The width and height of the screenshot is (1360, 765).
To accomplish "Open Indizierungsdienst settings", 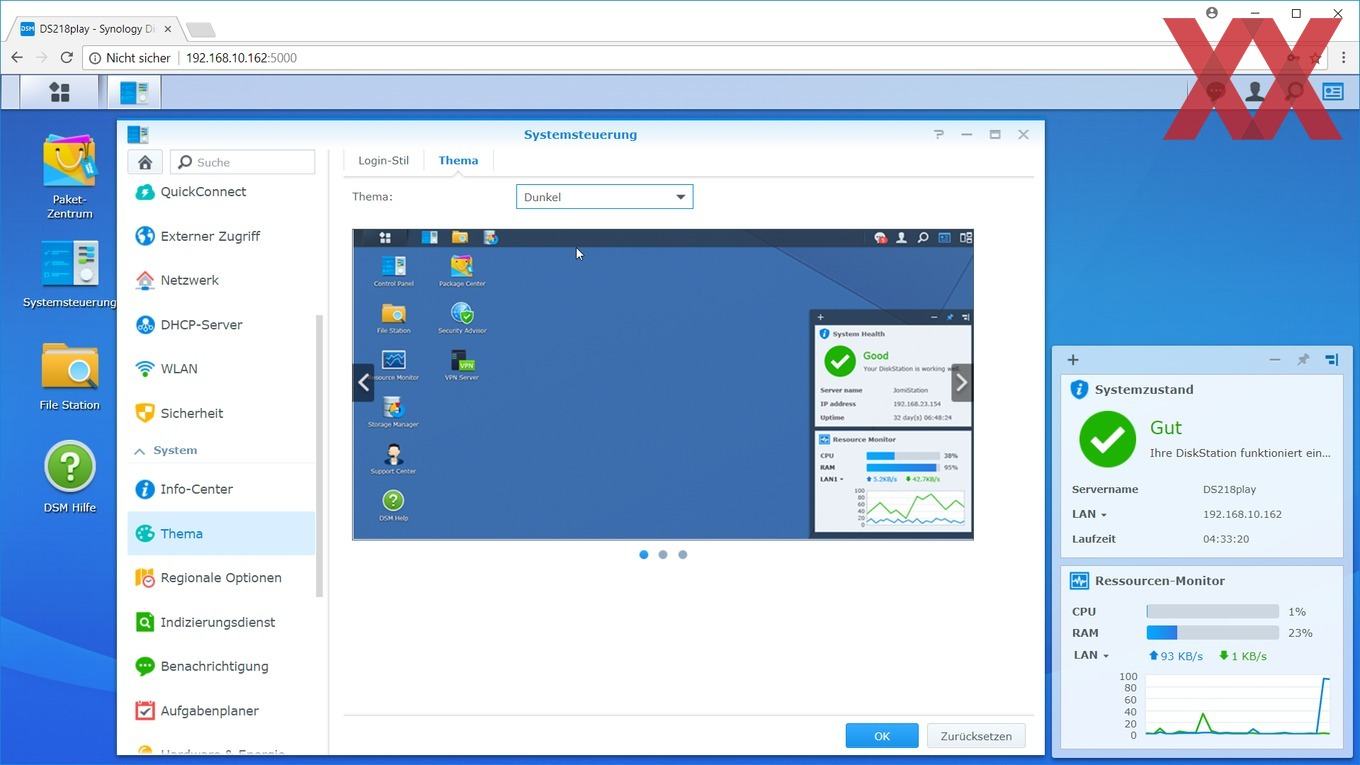I will pos(221,621).
